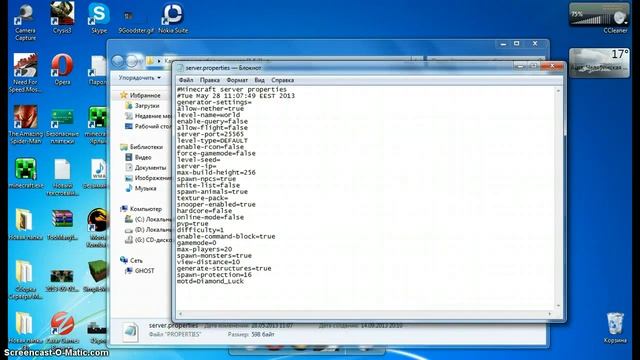Image resolution: width=640 pixels, height=360 pixels.
Task: Click the Notepad vertical scrollbar up arrow
Action: pyautogui.click(x=558, y=90)
